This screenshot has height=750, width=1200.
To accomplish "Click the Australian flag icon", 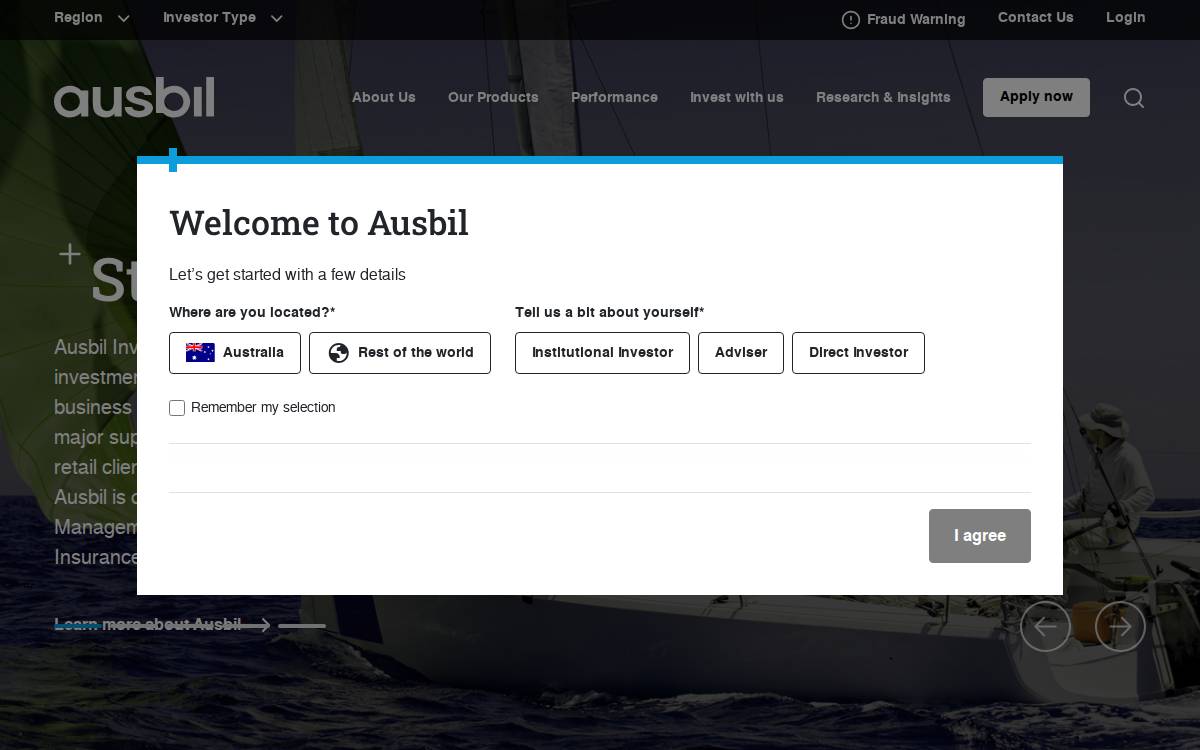I will [200, 353].
